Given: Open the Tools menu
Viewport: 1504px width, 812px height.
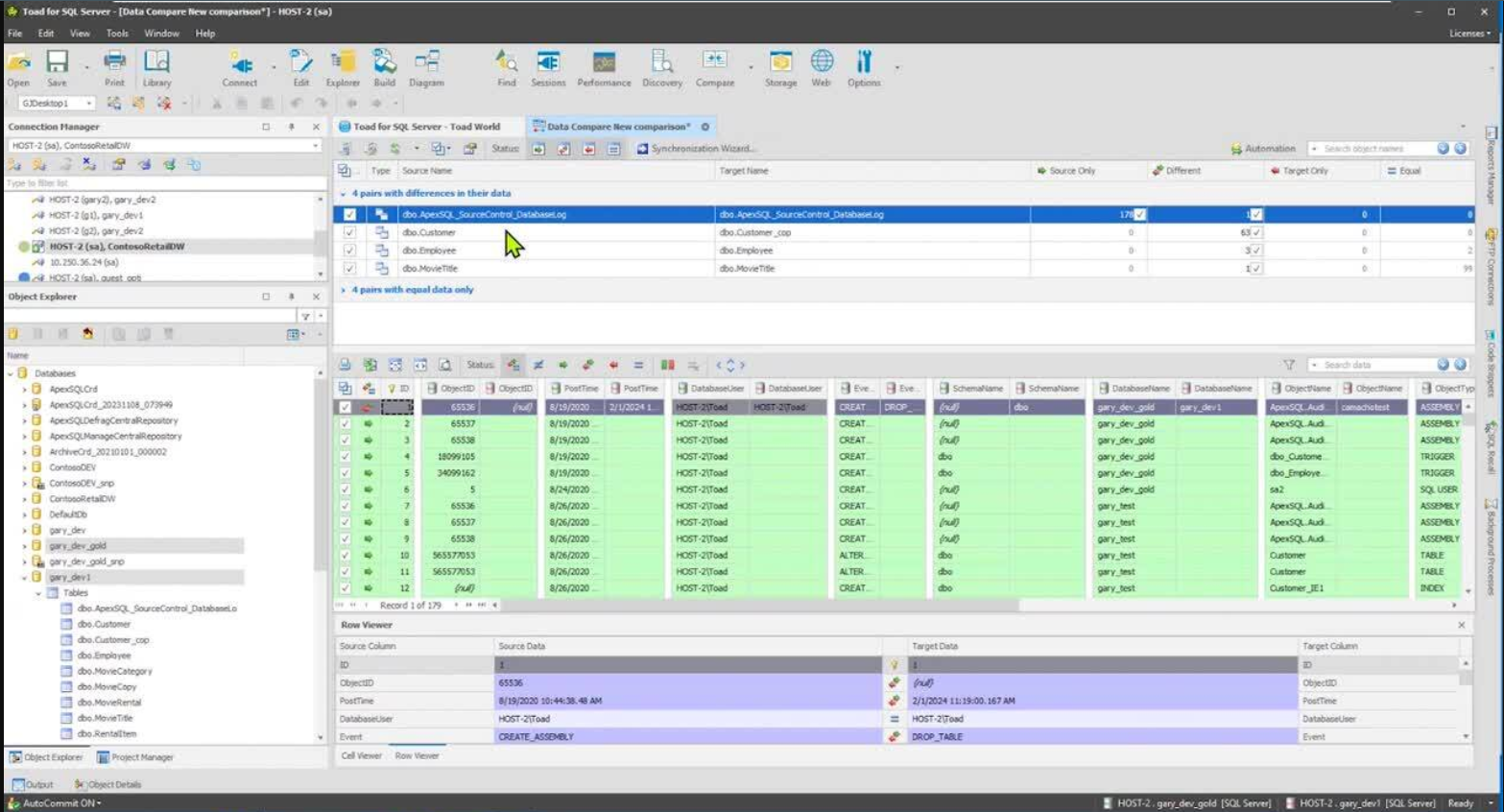Looking at the screenshot, I should click(x=117, y=34).
